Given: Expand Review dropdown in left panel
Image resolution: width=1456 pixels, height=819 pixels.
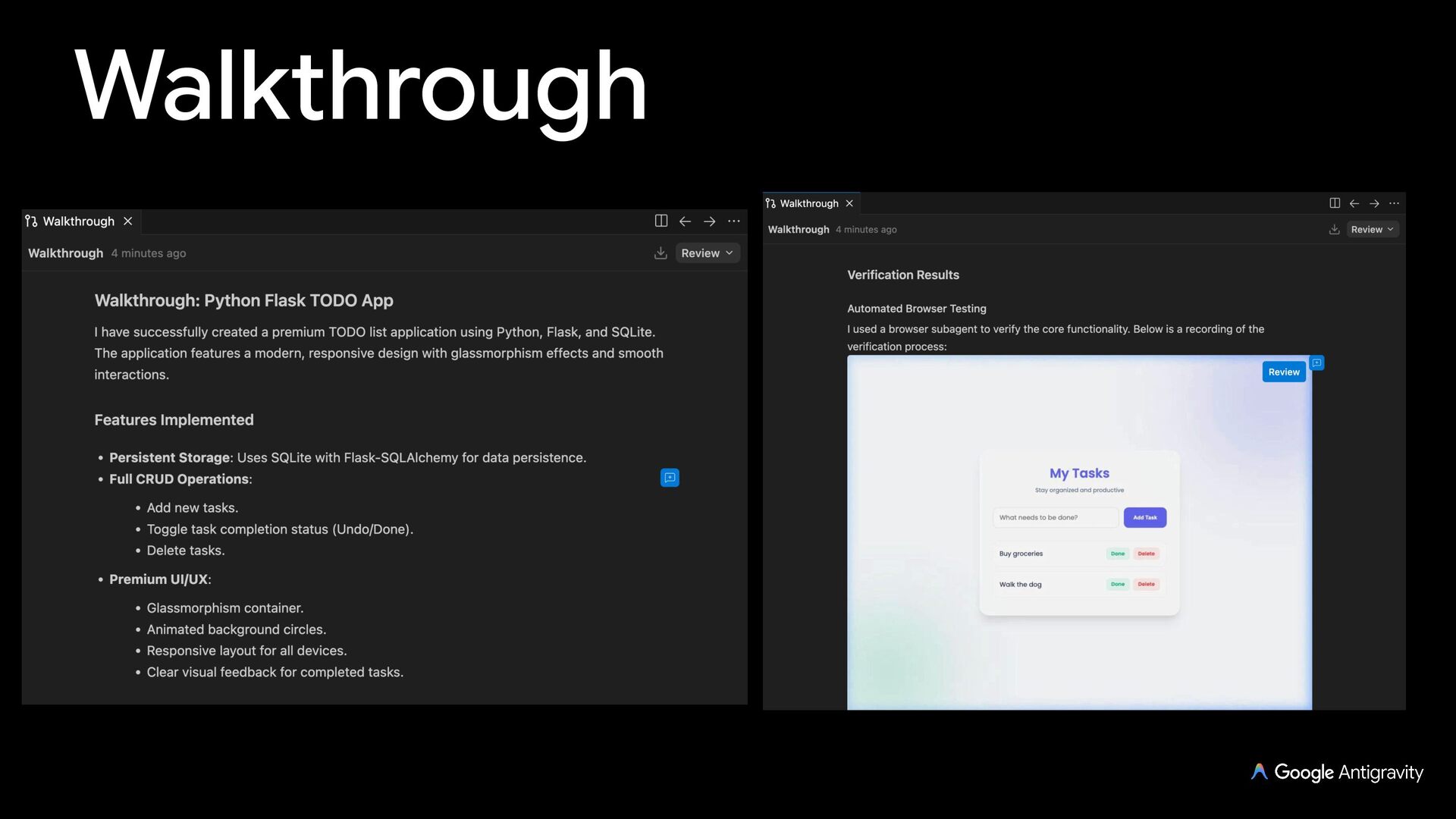Looking at the screenshot, I should coord(707,253).
